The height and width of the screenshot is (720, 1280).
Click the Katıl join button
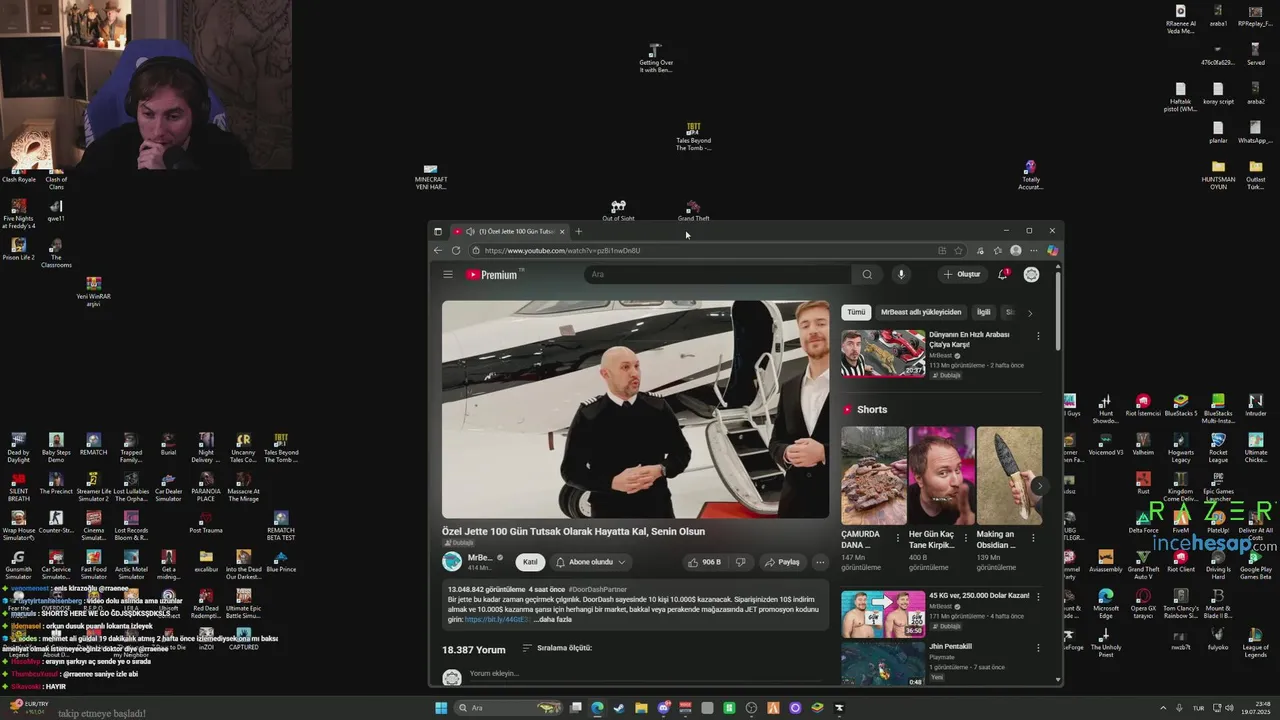click(530, 562)
